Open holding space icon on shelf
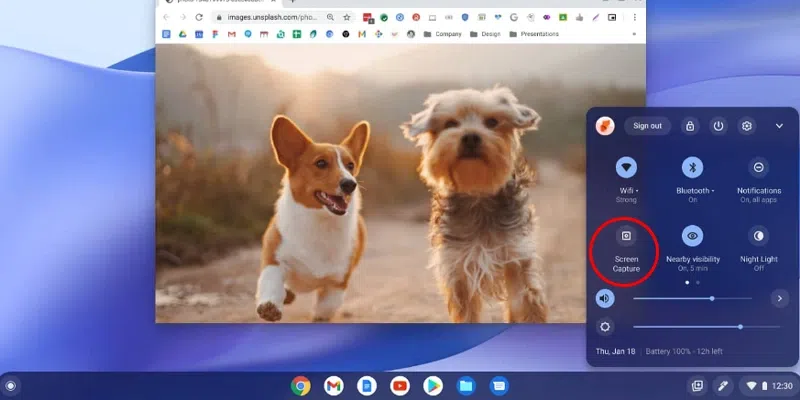 pos(697,386)
